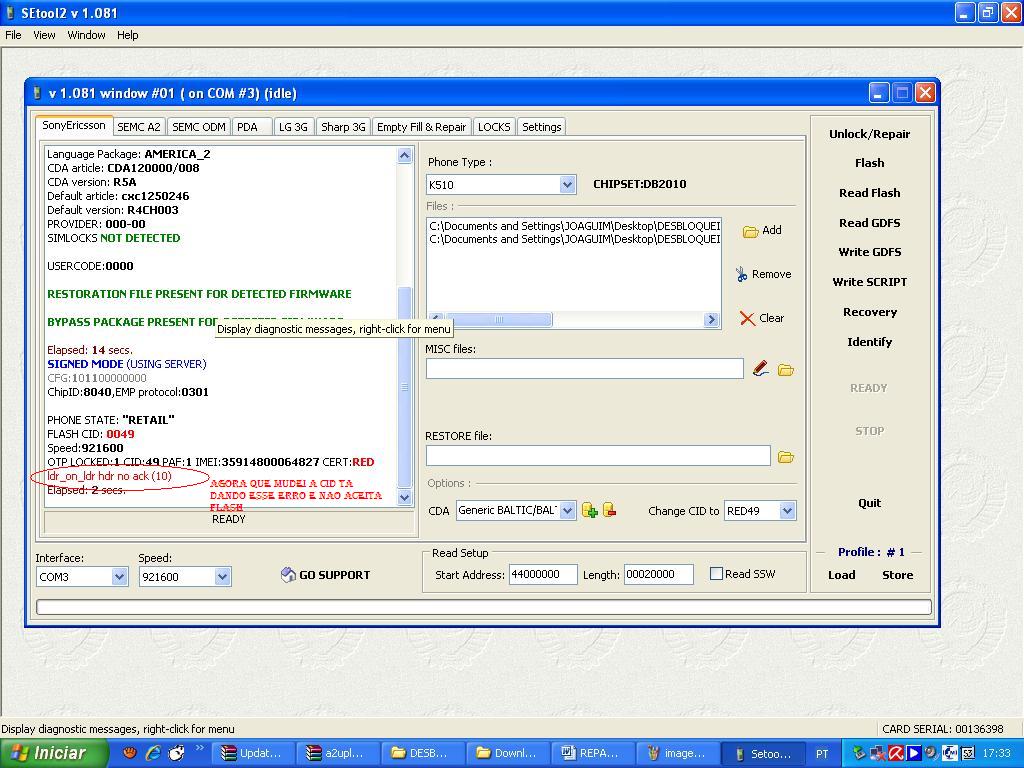1024x768 pixels.
Task: Click the "ldr_on_ldr hdr no ack (10)" error line
Action: tap(110, 476)
